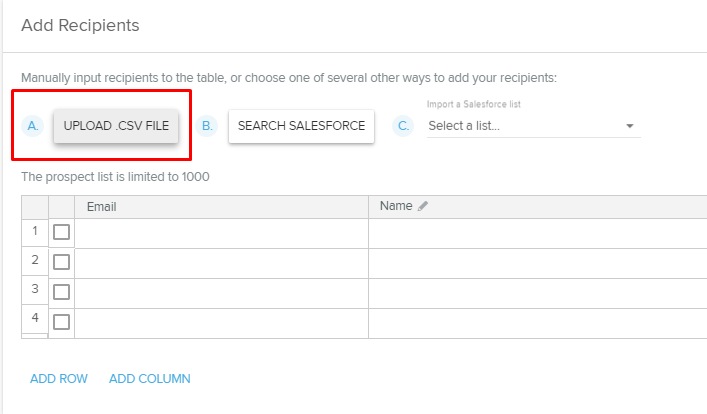Check the checkbox in row 1
This screenshot has width=707, height=414.
[x=61, y=232]
